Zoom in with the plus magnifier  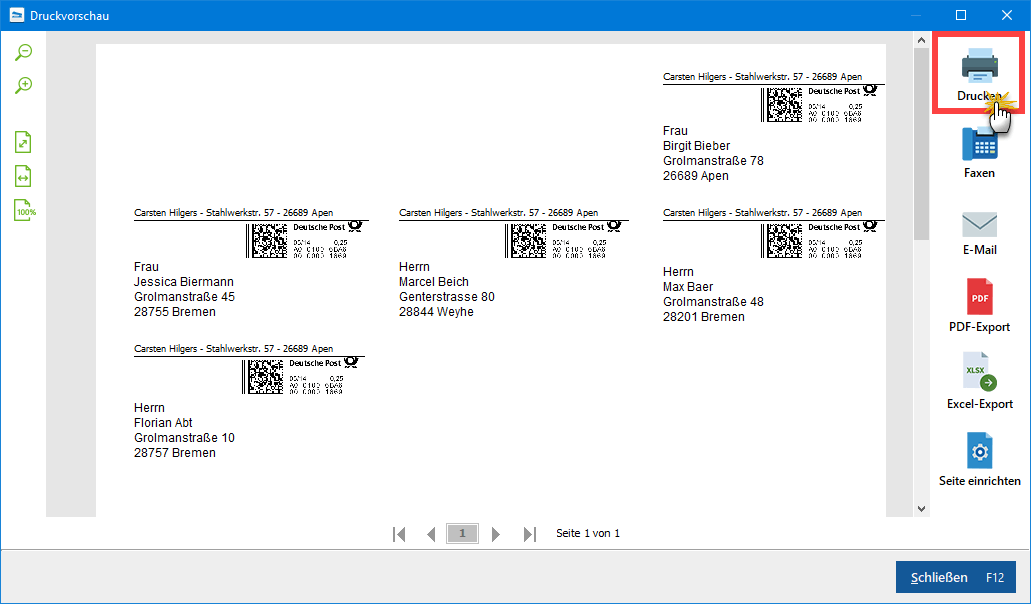tap(24, 86)
